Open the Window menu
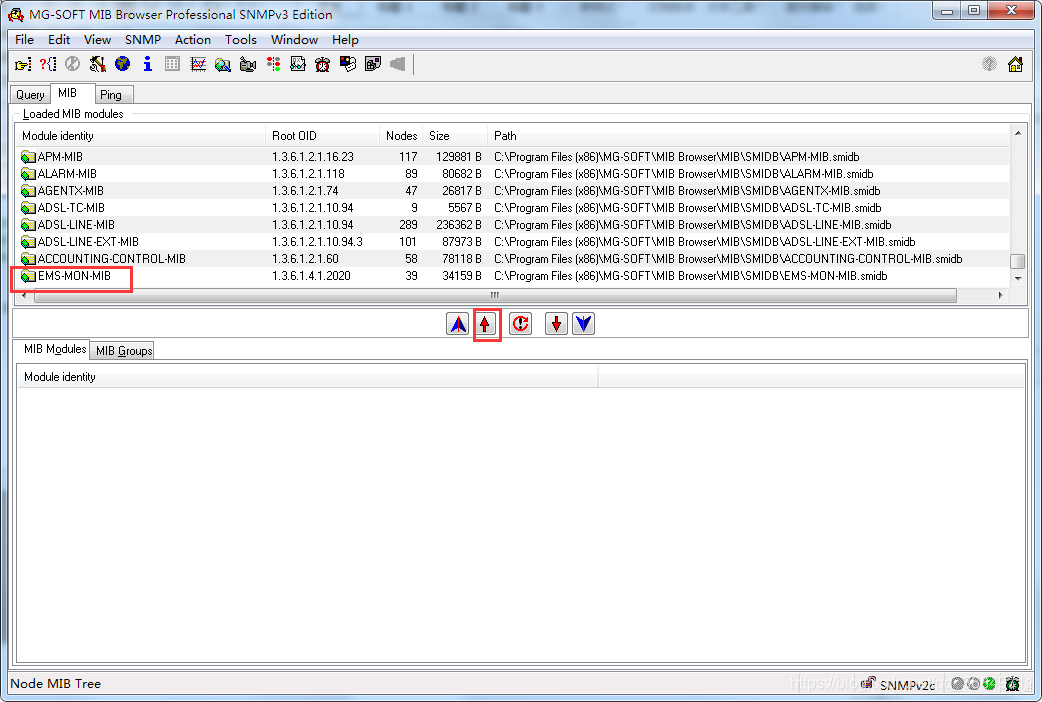This screenshot has width=1042, height=702. [294, 40]
